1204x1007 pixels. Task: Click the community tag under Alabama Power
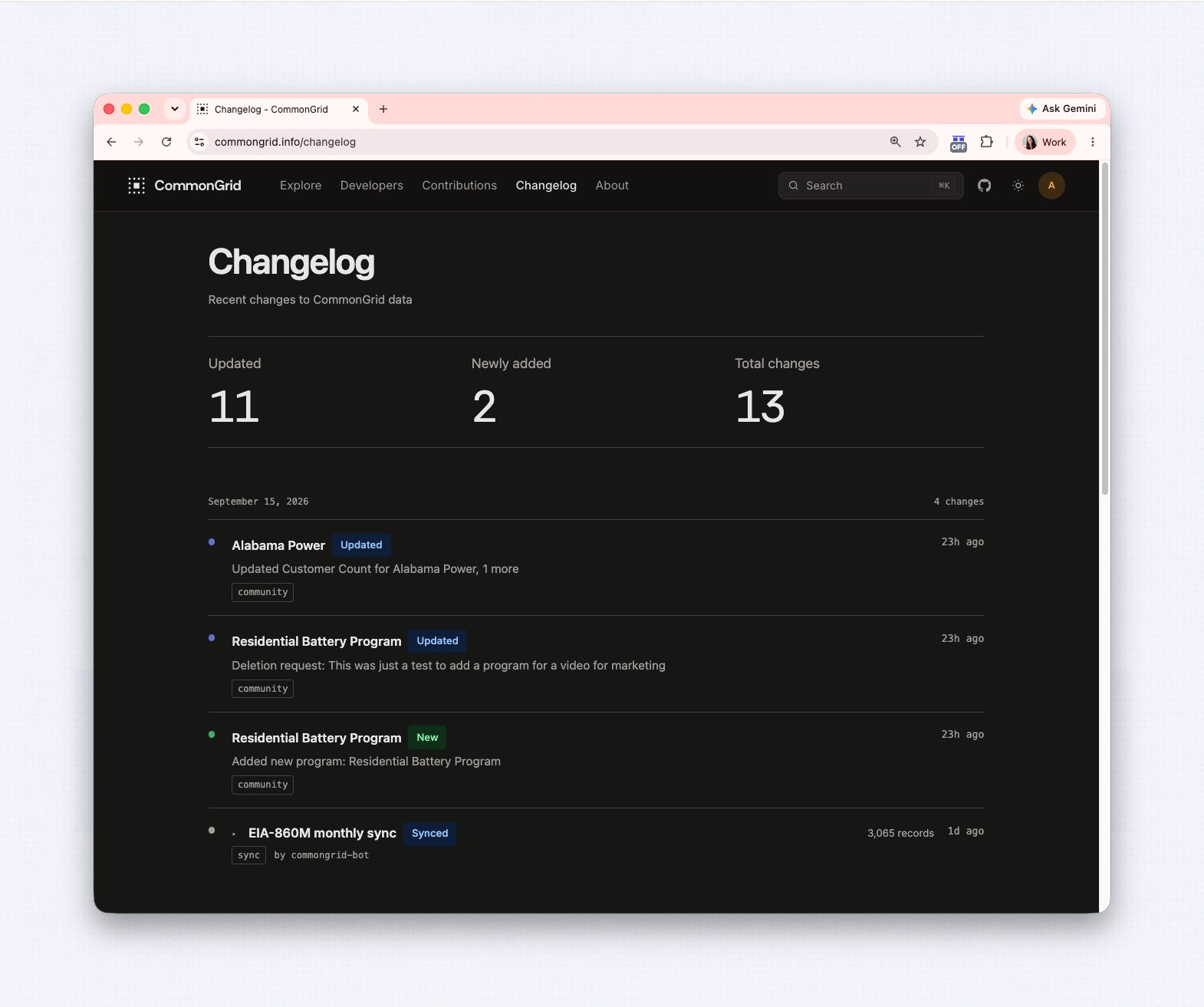click(x=263, y=592)
